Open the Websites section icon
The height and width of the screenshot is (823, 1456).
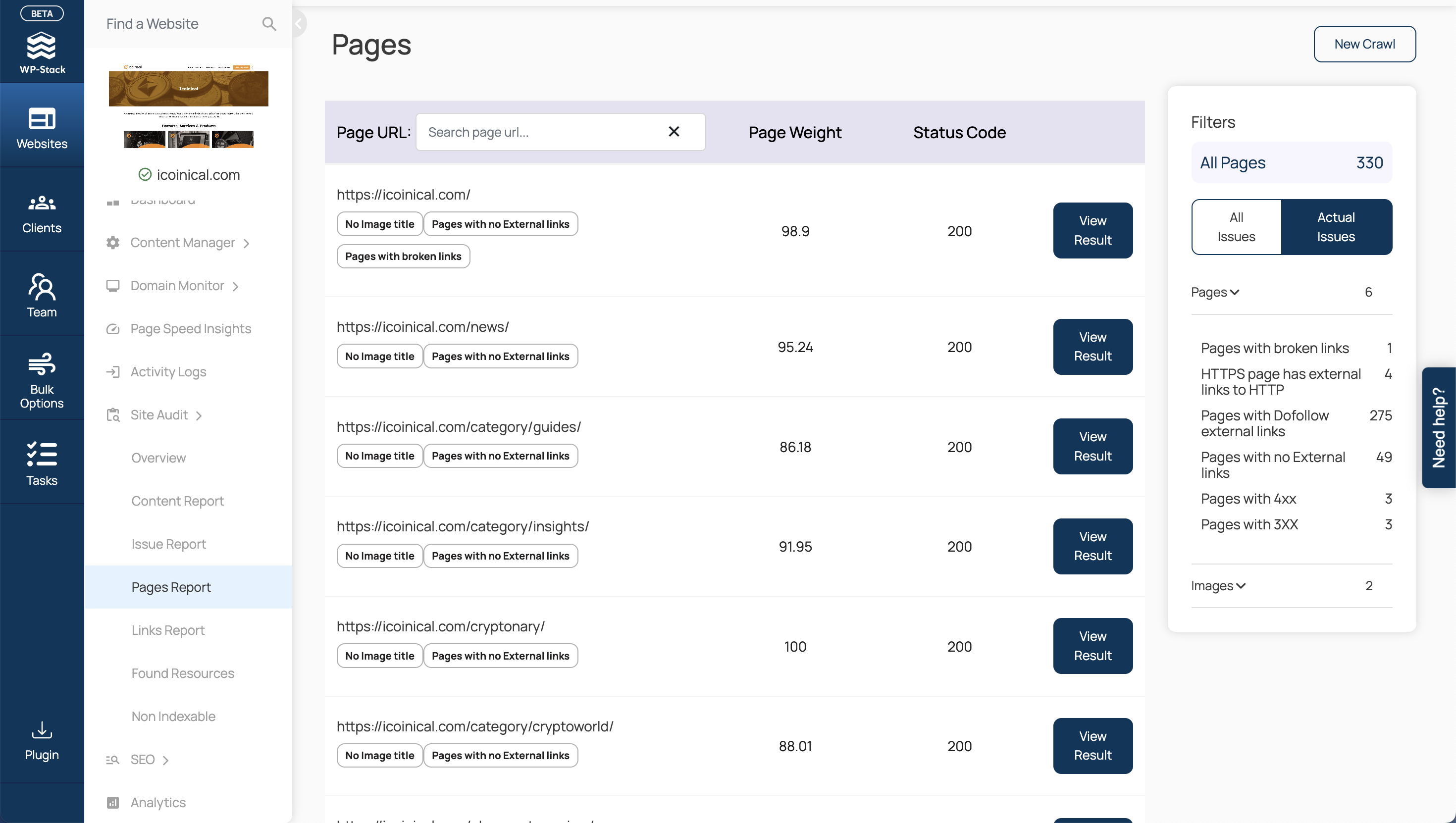tap(42, 119)
